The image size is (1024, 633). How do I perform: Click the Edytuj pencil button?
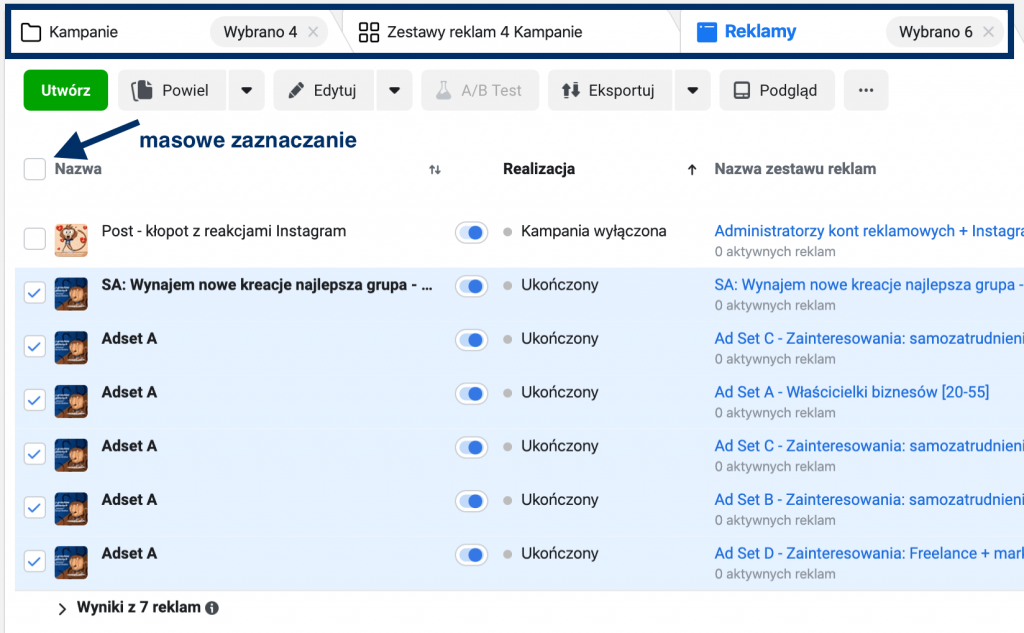tap(323, 90)
